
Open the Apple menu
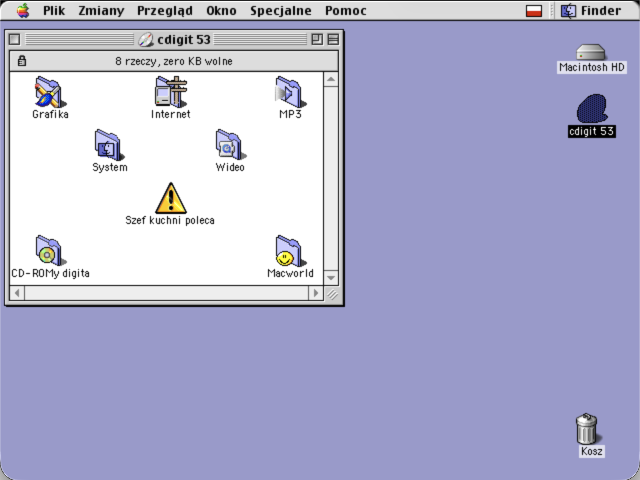pyautogui.click(x=23, y=11)
